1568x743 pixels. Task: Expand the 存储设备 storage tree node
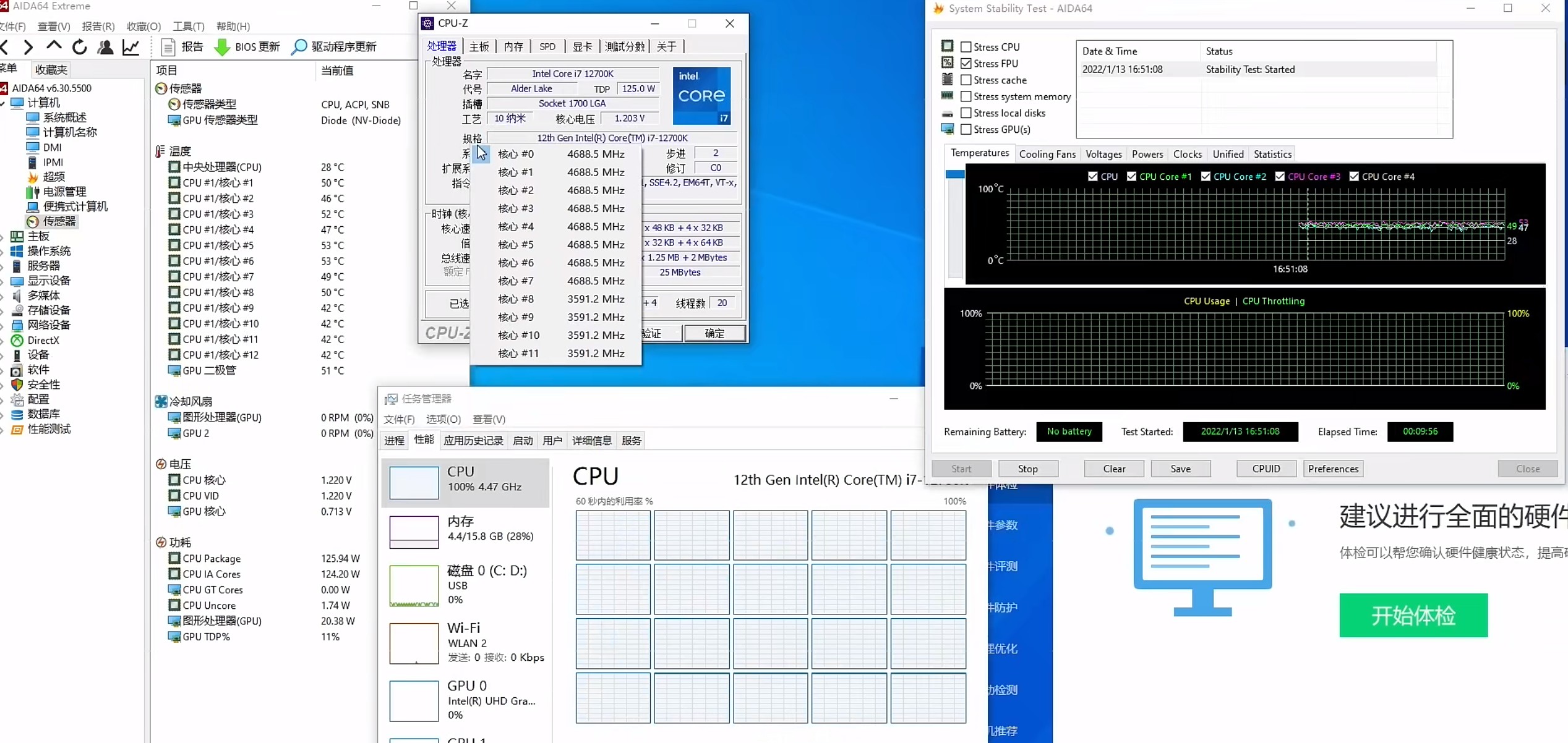pyautogui.click(x=2, y=310)
